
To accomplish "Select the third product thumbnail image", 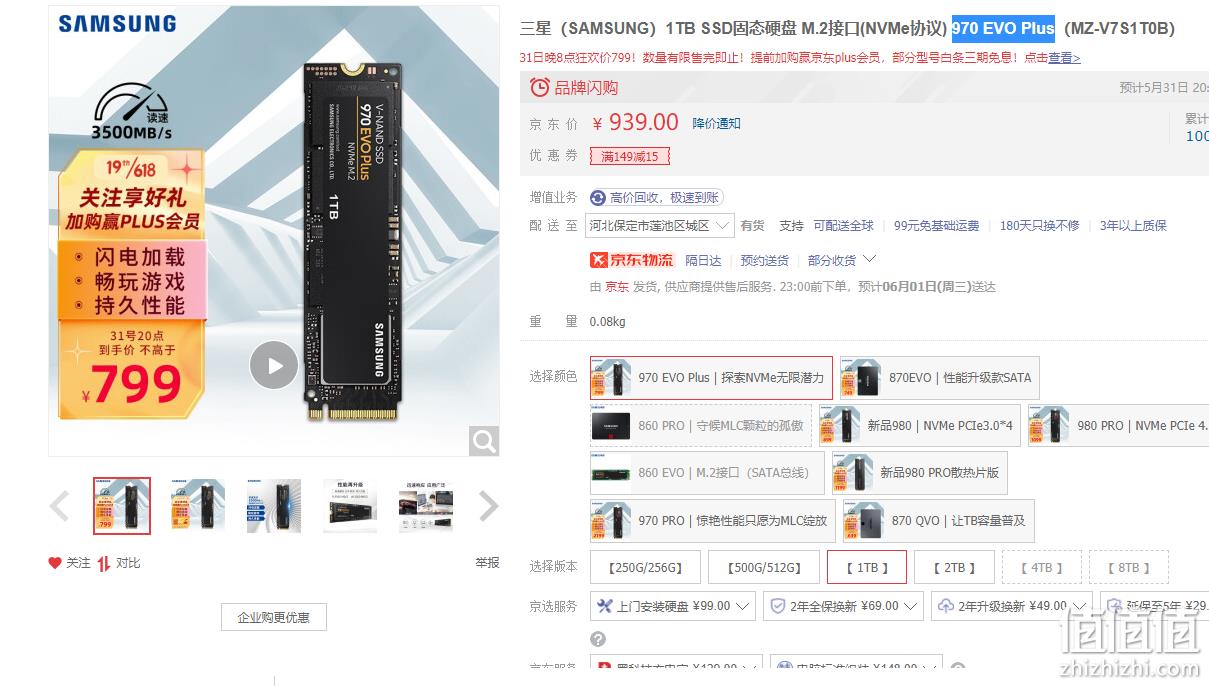I will point(274,506).
